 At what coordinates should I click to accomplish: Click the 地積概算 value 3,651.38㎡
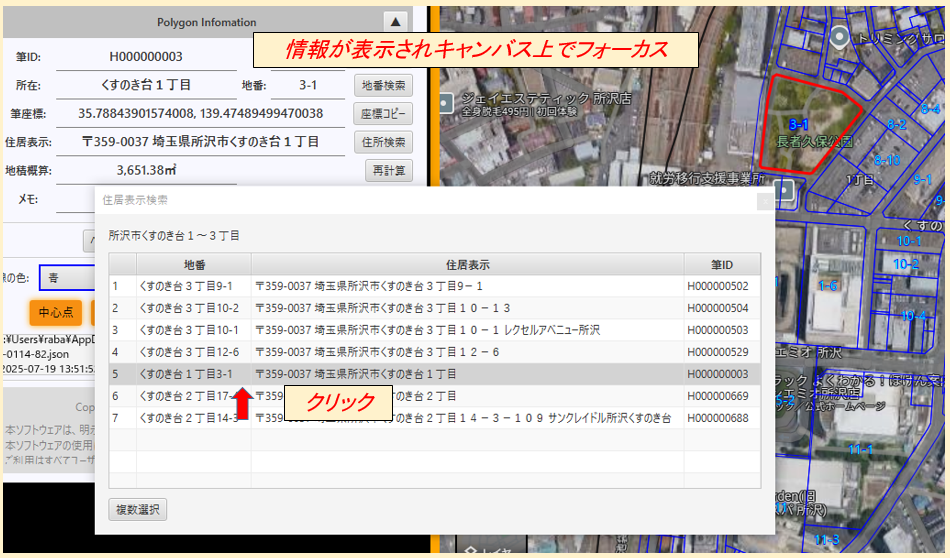(146, 170)
